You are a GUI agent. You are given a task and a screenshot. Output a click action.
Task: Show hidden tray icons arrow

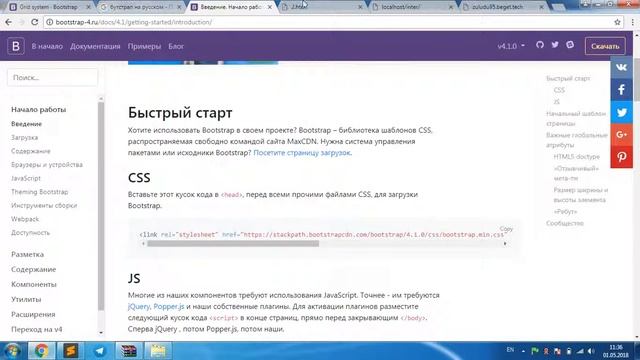(x=523, y=351)
